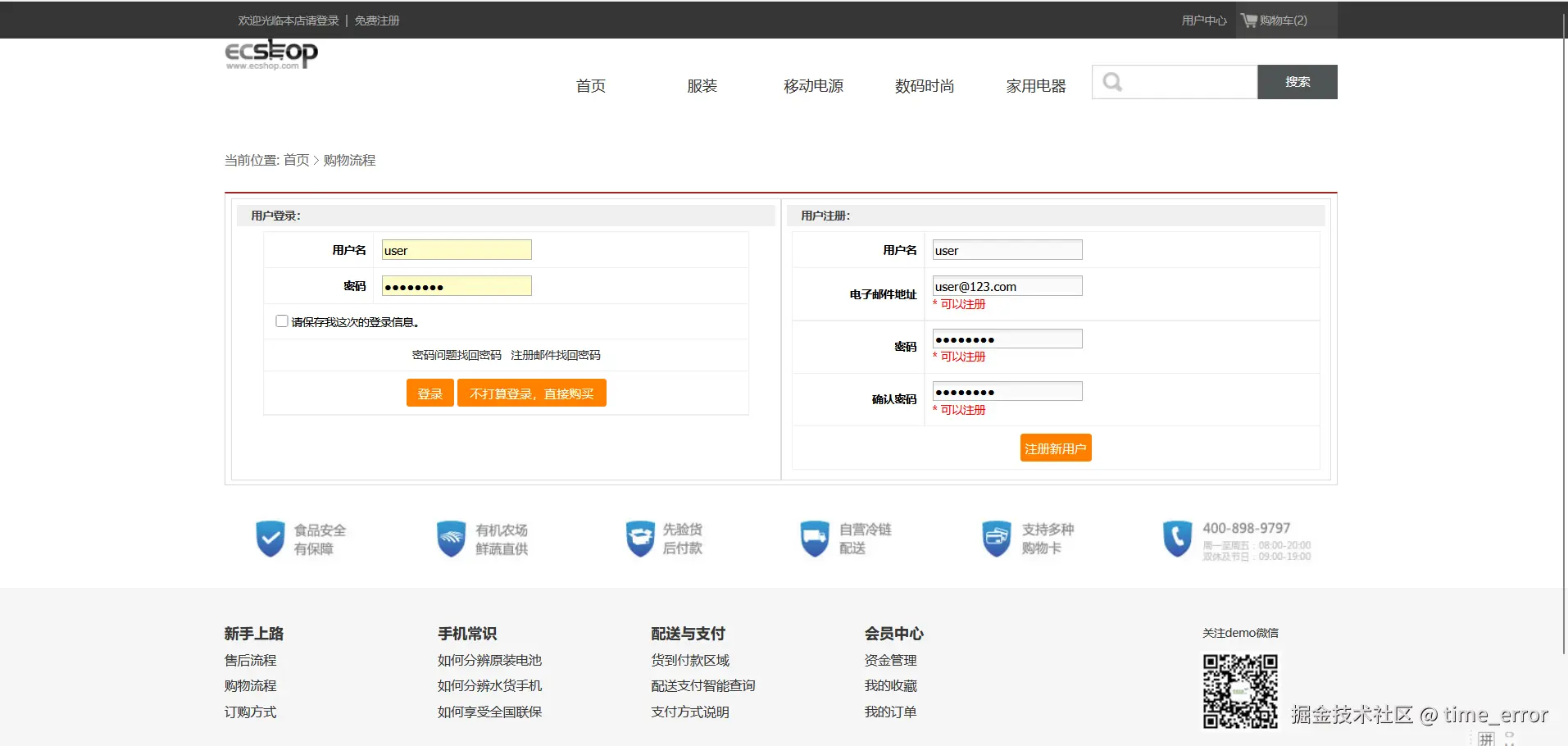Screen dimensions: 1568x746
Task: Open the 首页 navigation menu item
Action: [x=591, y=86]
